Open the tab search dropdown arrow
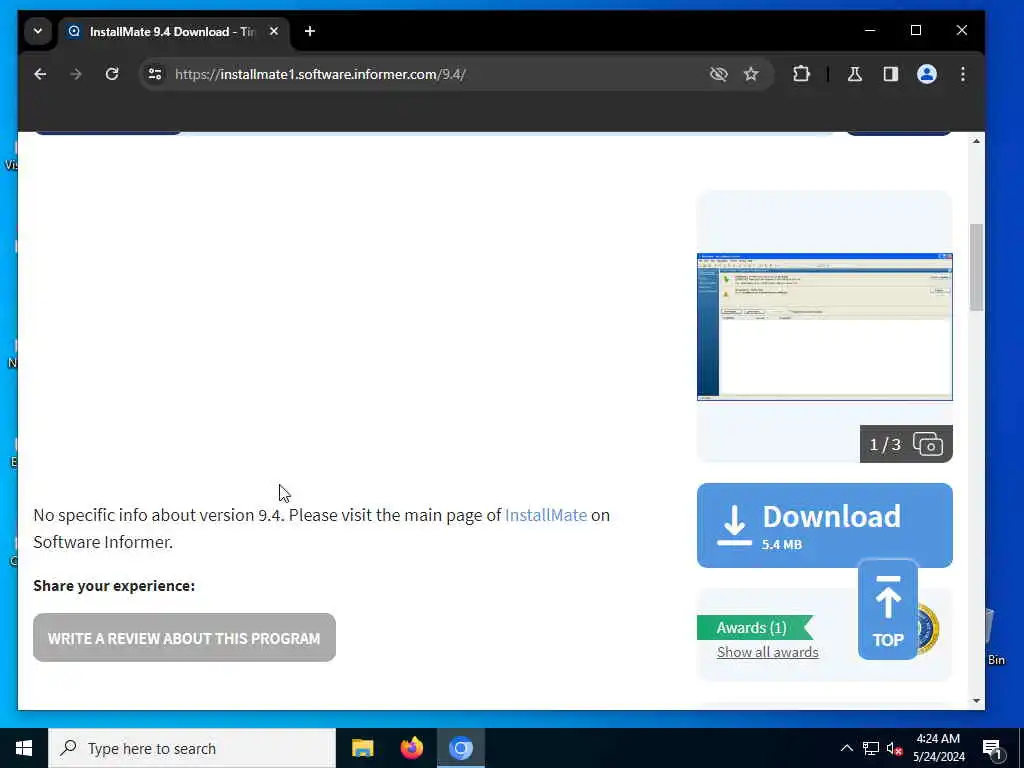 point(38,31)
